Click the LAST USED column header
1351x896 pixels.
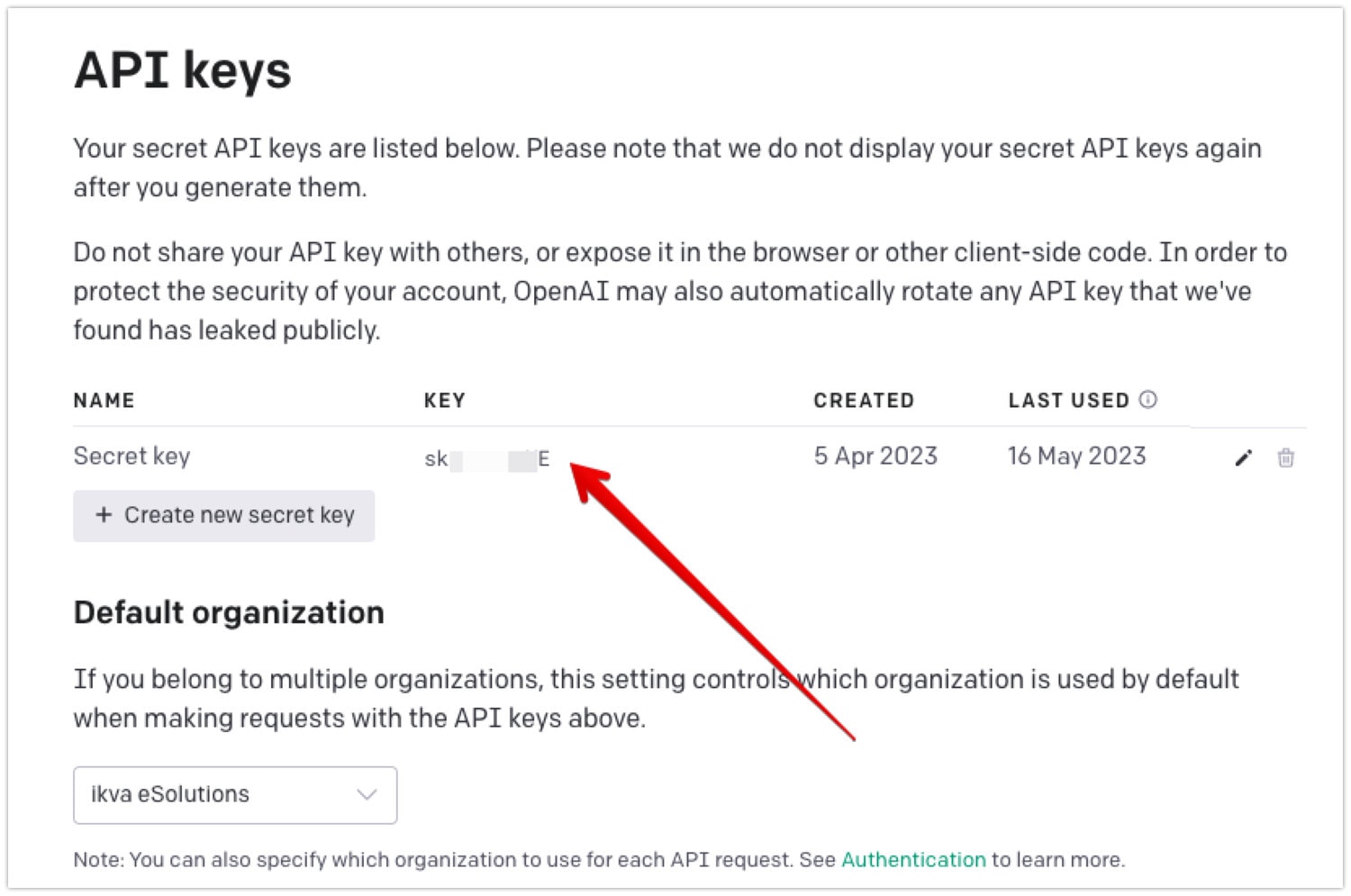pos(1068,401)
